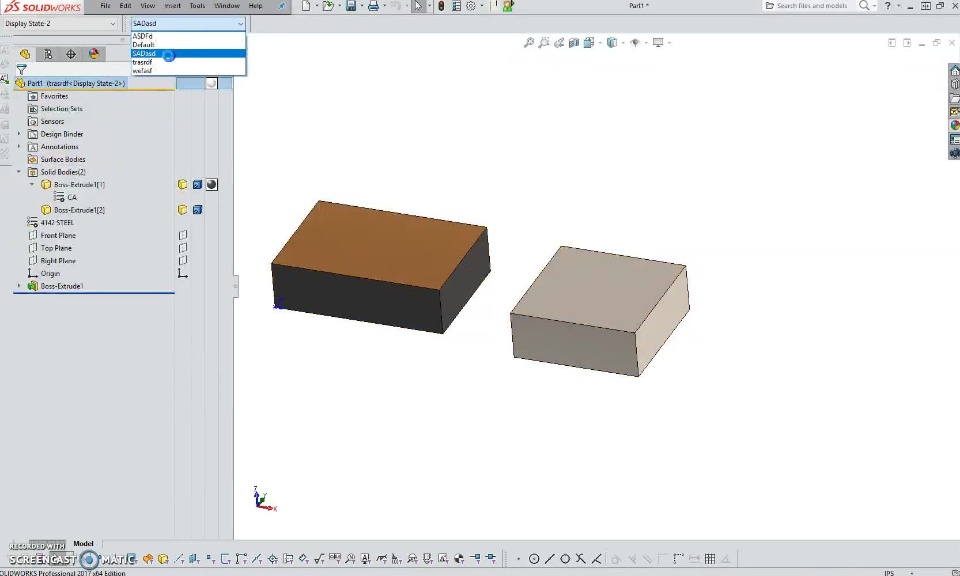The image size is (960, 576).
Task: Select the ASDFd configuration option
Action: [x=189, y=36]
